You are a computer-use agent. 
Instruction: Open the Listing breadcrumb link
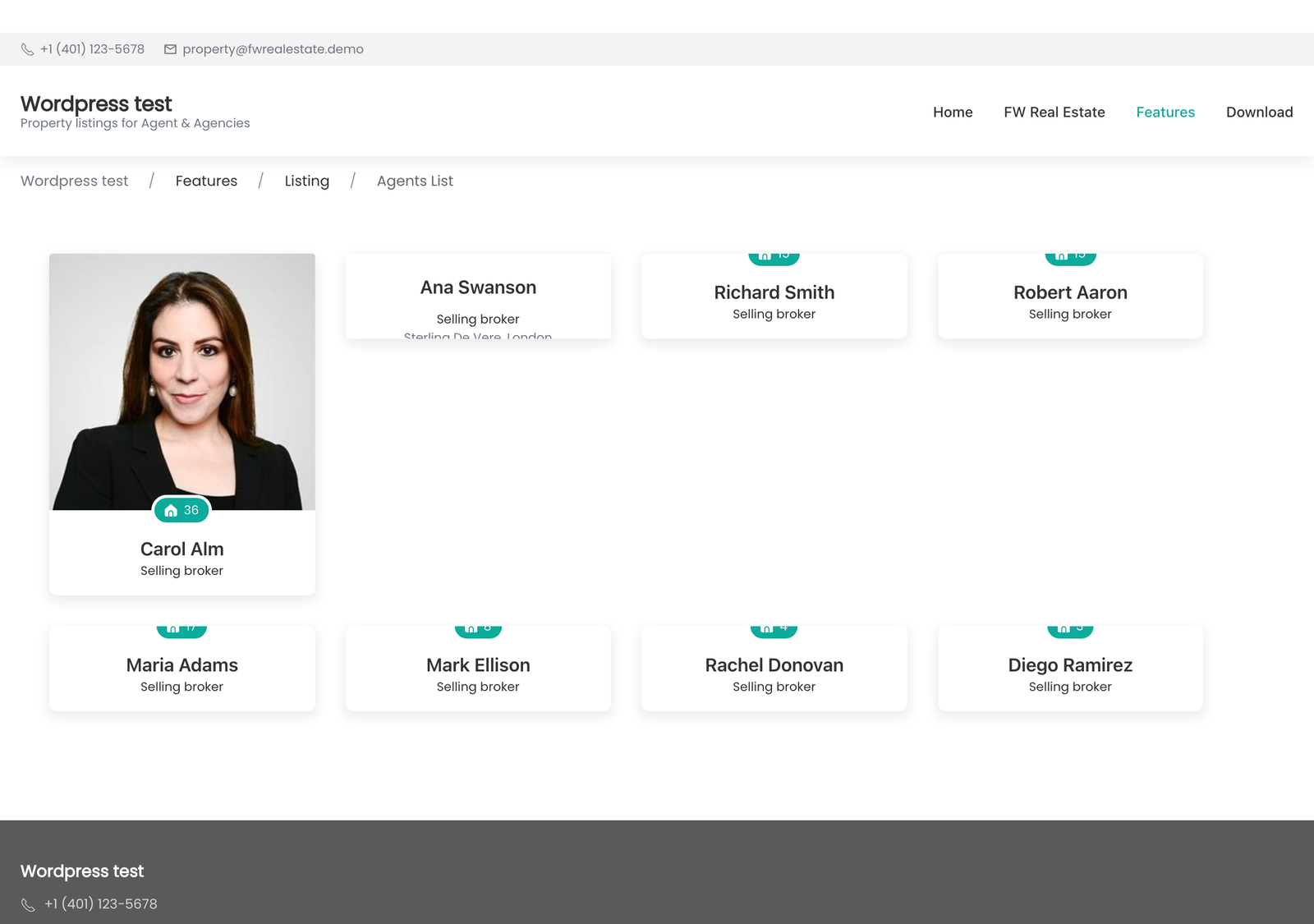pyautogui.click(x=307, y=181)
